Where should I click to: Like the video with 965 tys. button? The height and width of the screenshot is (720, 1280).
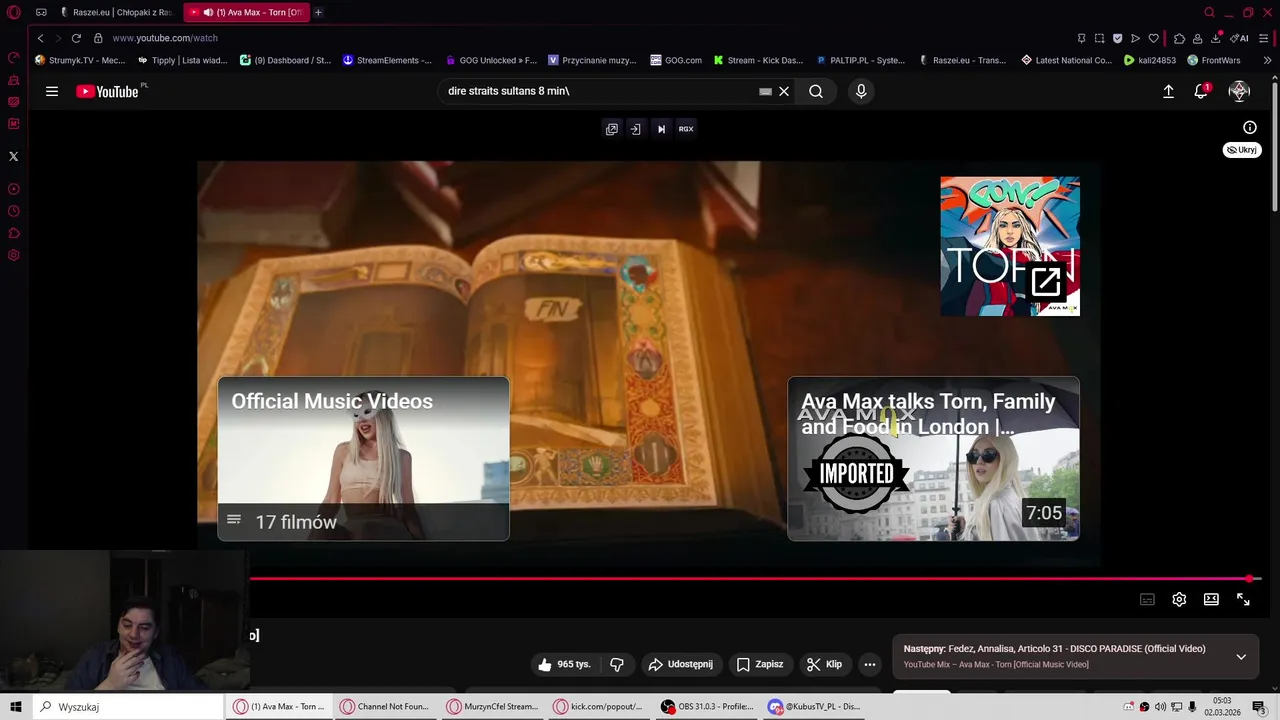point(564,664)
